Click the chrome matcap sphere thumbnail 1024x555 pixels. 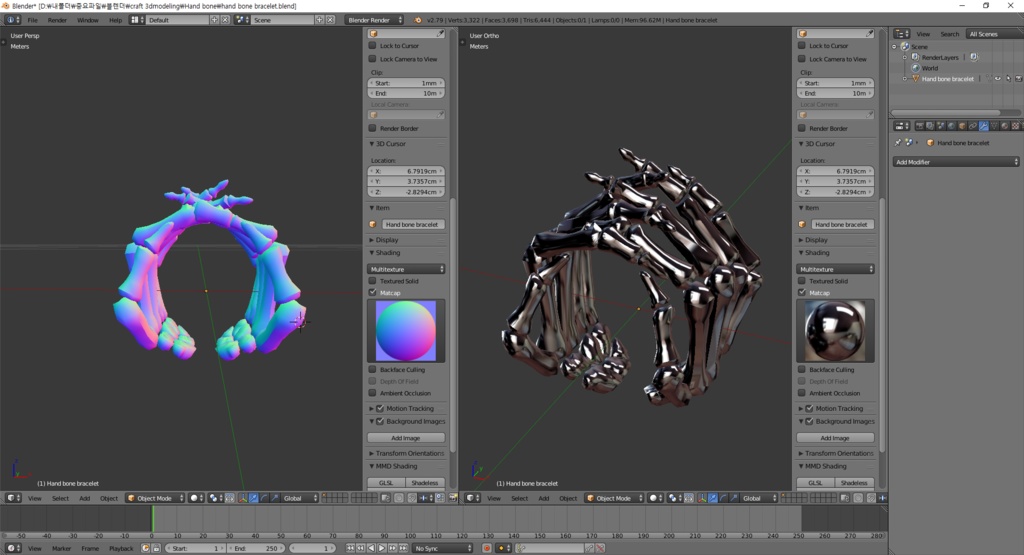(835, 331)
